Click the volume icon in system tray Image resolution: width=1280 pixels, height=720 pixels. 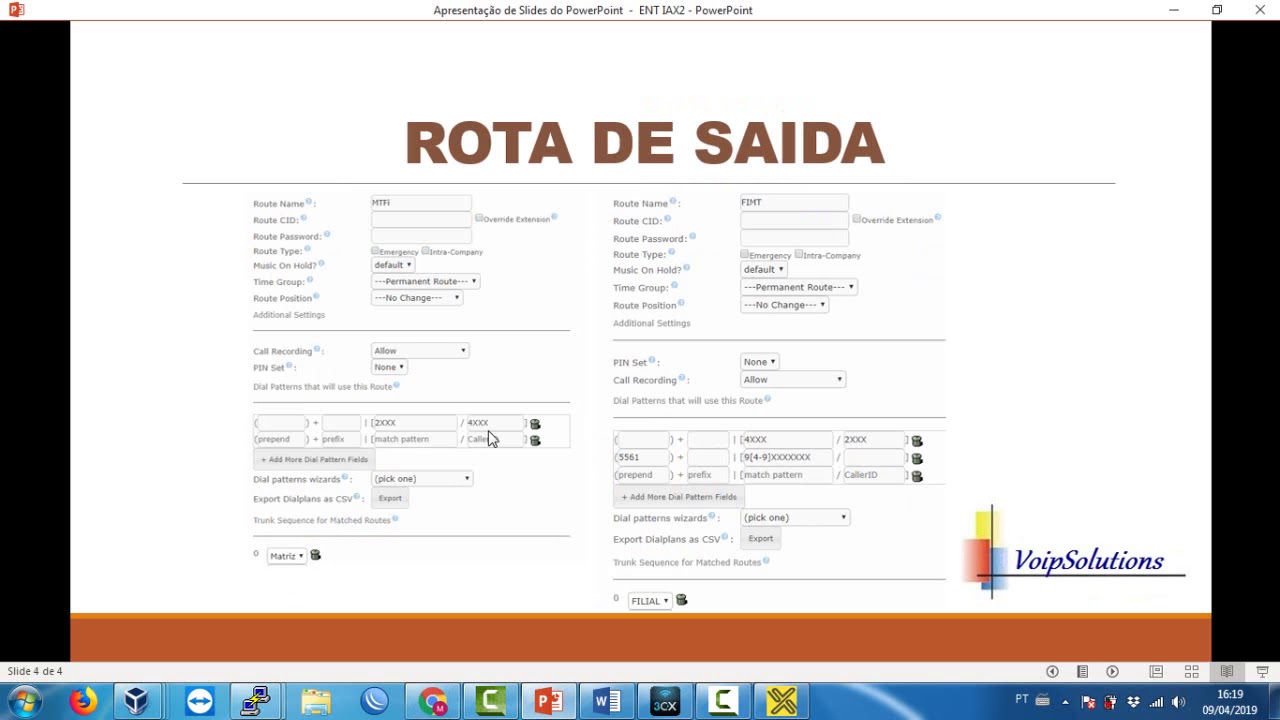1178,701
